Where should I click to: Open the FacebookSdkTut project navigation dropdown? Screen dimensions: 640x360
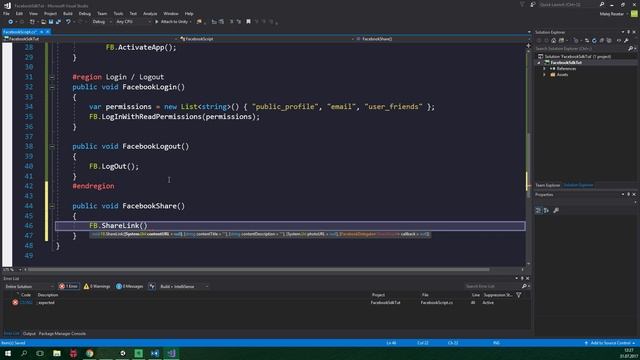coord(90,39)
